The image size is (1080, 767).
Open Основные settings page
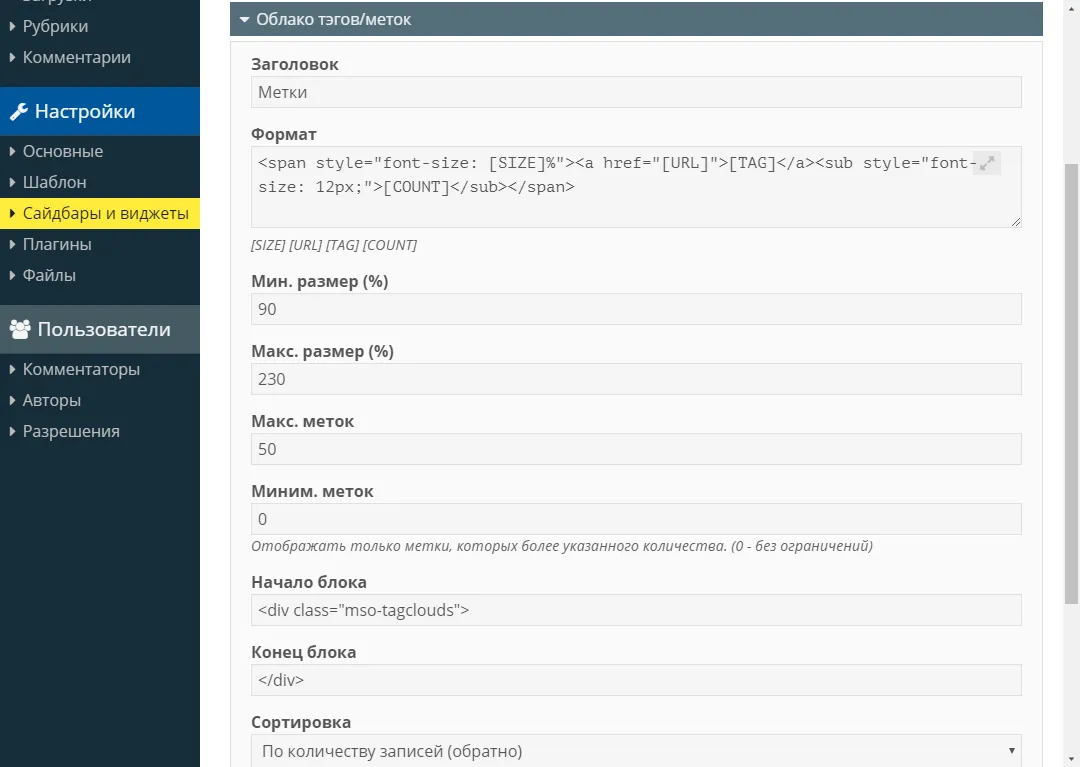[x=62, y=151]
